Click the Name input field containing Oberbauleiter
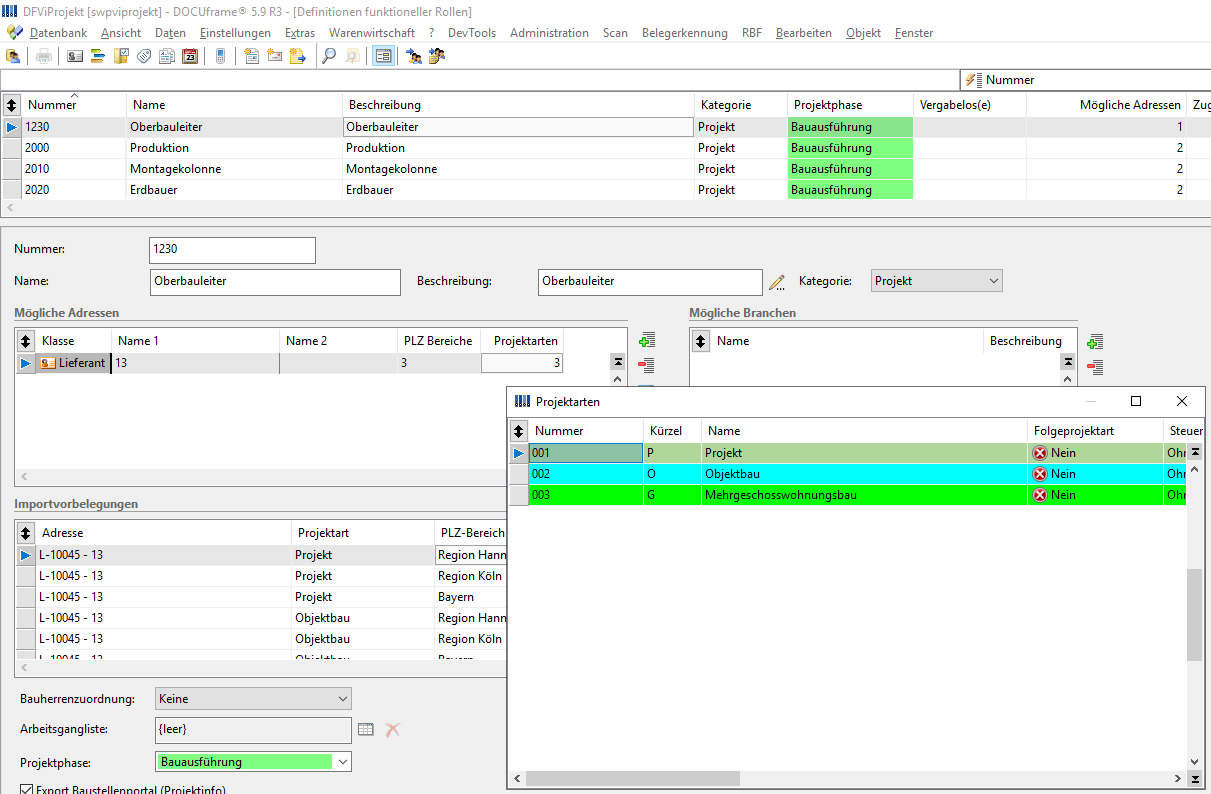 [x=275, y=282]
